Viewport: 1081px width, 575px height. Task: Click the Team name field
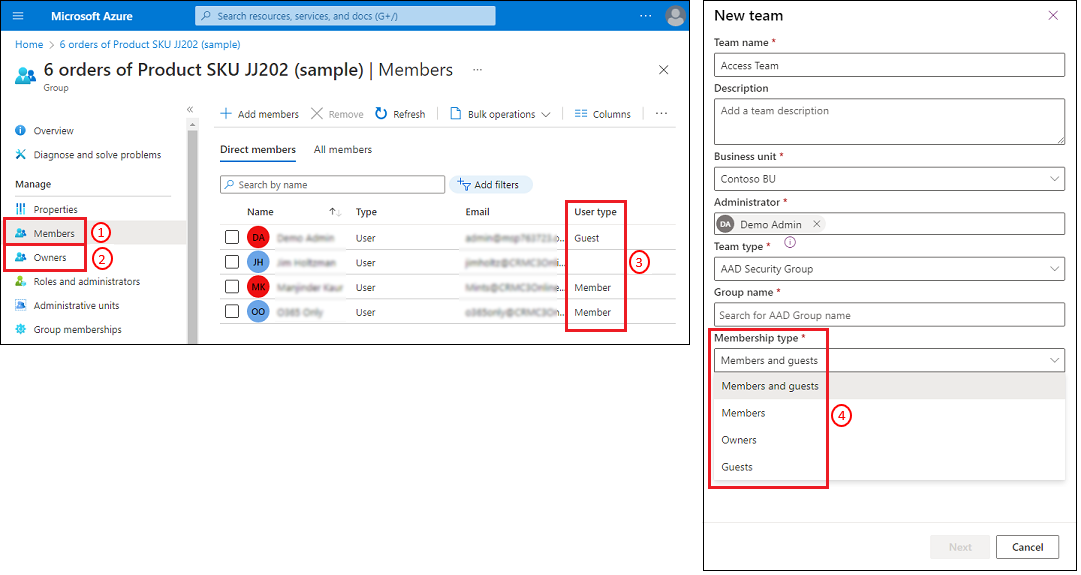coord(889,65)
